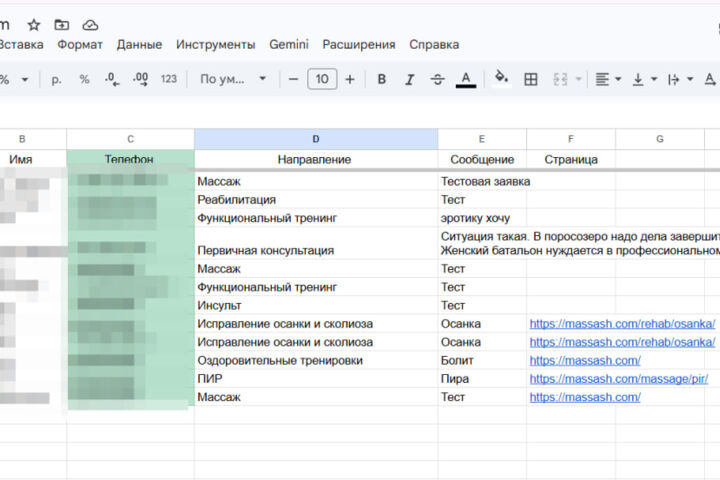
Task: Select the Реабилитация cell
Action: pos(316,200)
